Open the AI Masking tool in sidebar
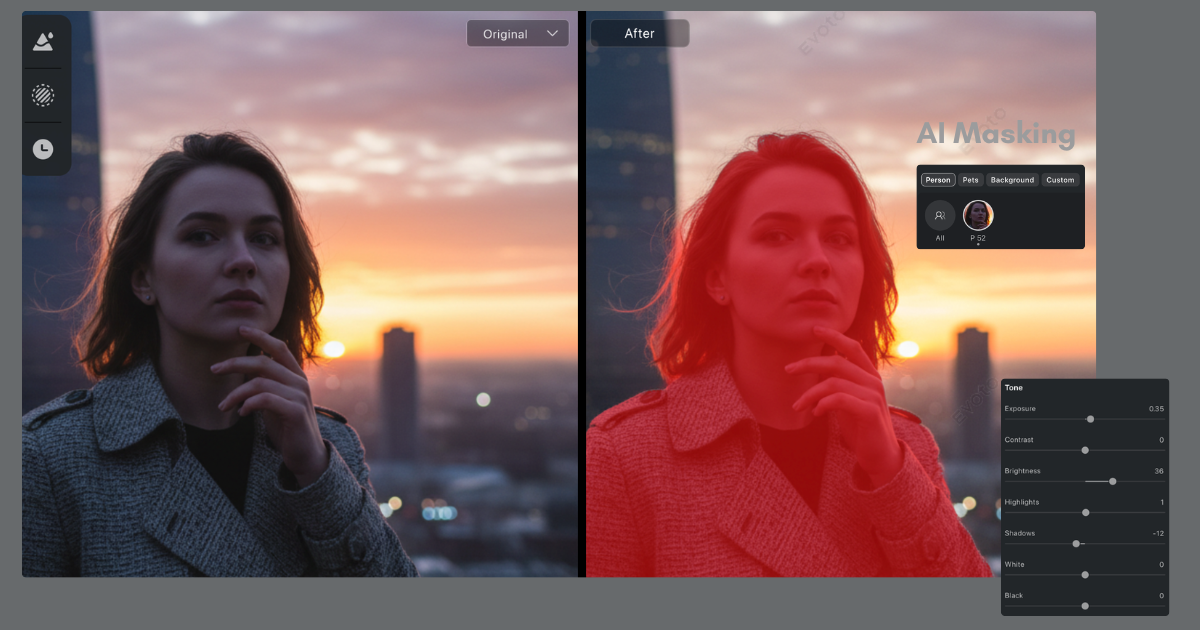This screenshot has width=1200, height=630. 44,96
